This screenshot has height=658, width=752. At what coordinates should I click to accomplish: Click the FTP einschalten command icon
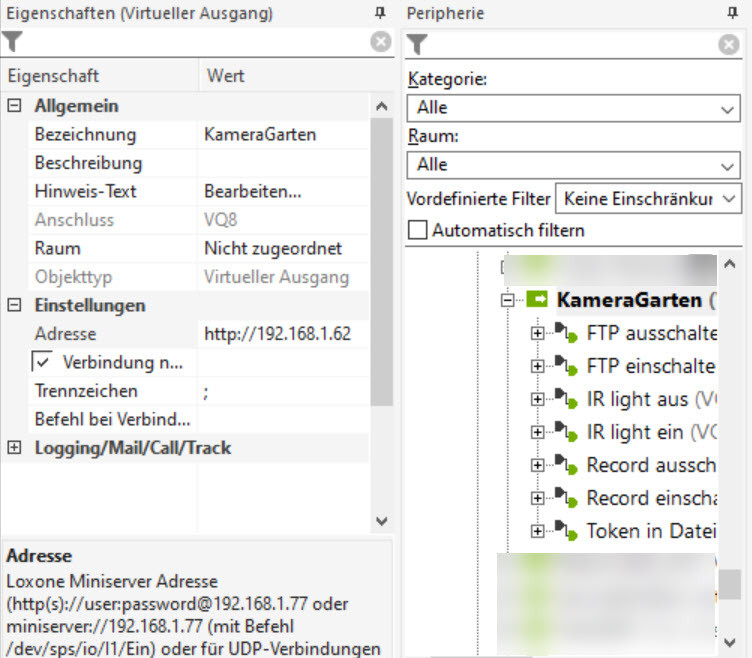(566, 366)
